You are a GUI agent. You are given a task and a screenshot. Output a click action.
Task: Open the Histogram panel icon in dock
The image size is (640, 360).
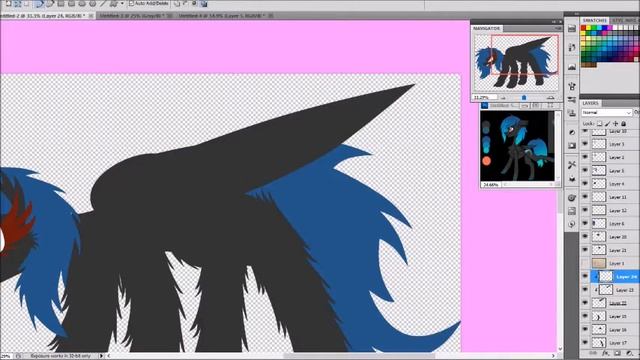click(572, 67)
